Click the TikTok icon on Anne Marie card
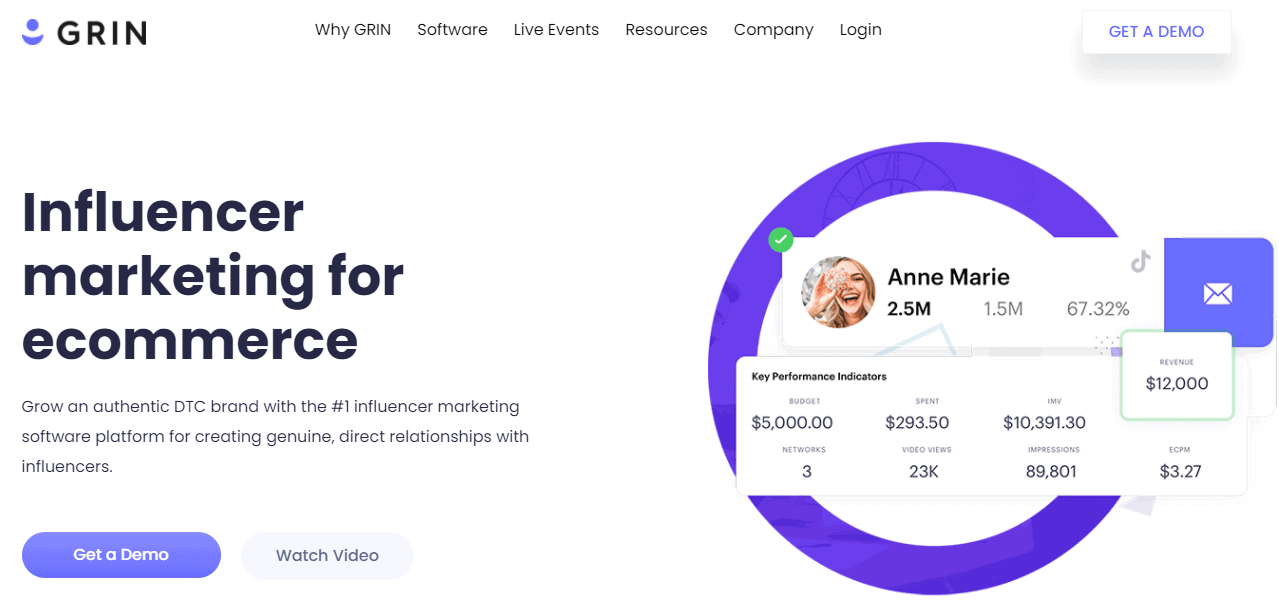This screenshot has height=604, width=1279. click(x=1140, y=262)
